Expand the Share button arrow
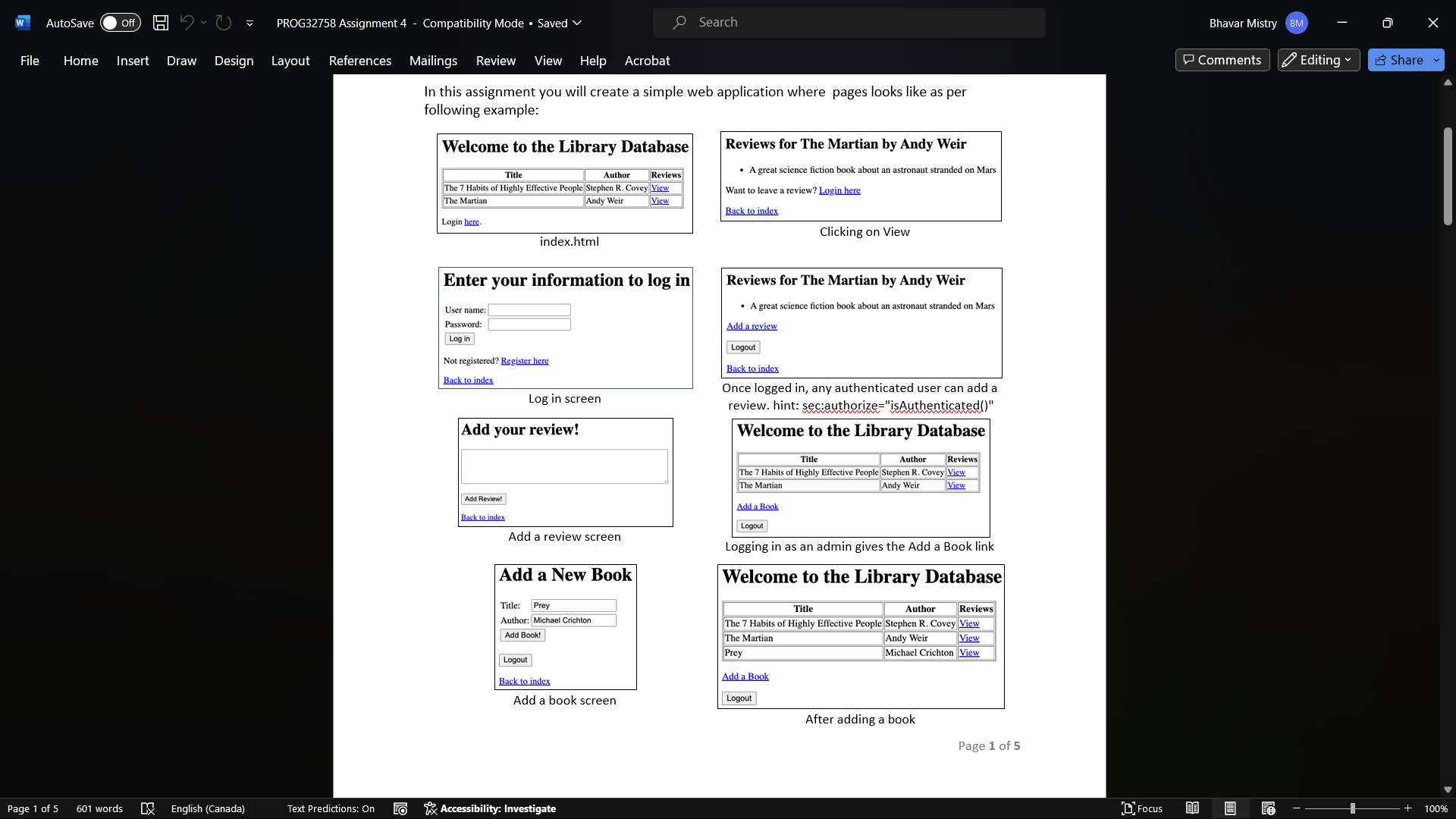Viewport: 1456px width, 819px height. click(1436, 60)
